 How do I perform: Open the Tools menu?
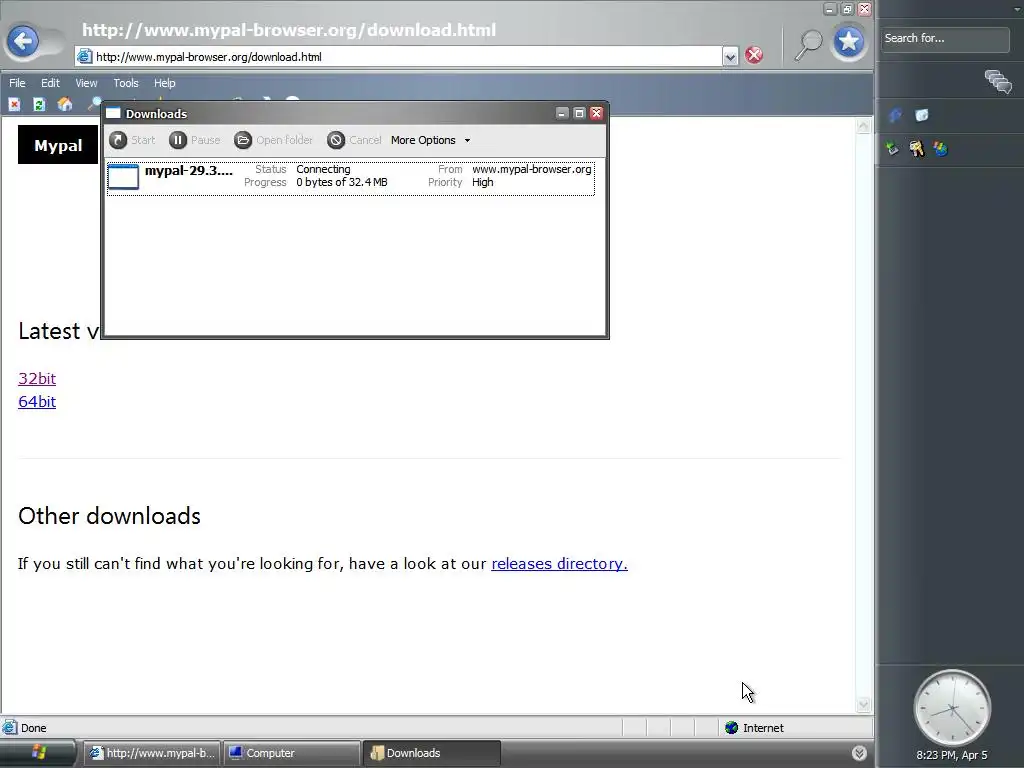pyautogui.click(x=126, y=83)
